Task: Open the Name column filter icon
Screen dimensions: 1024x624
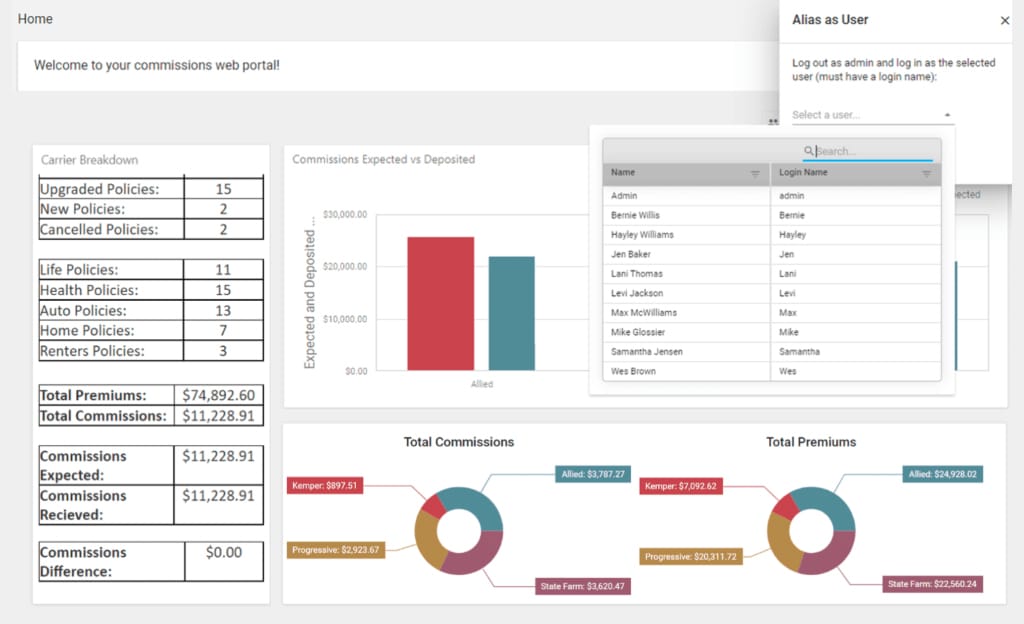Action: point(755,174)
